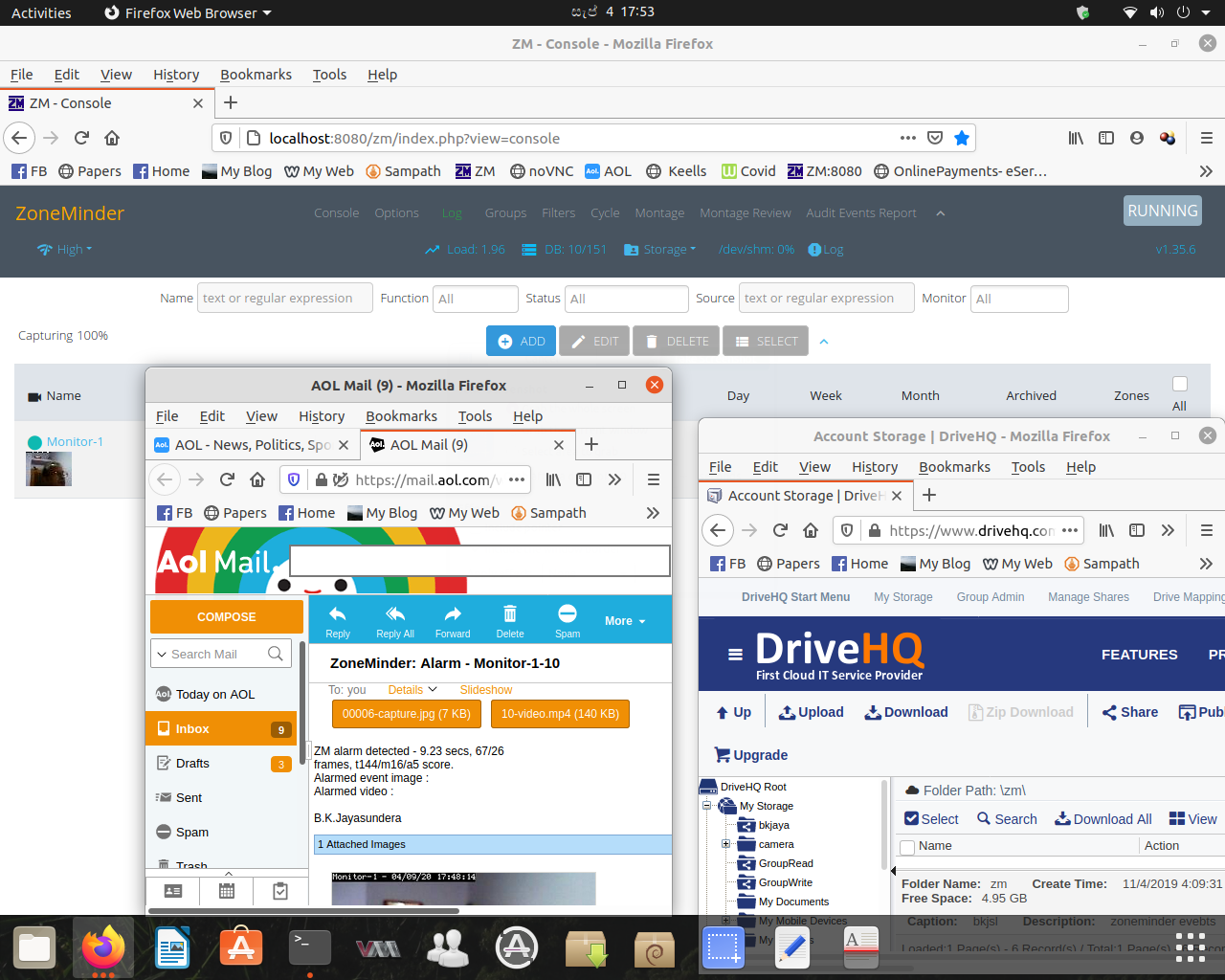
Task: Open AOL contacts card icon at bottom
Action: tap(173, 891)
